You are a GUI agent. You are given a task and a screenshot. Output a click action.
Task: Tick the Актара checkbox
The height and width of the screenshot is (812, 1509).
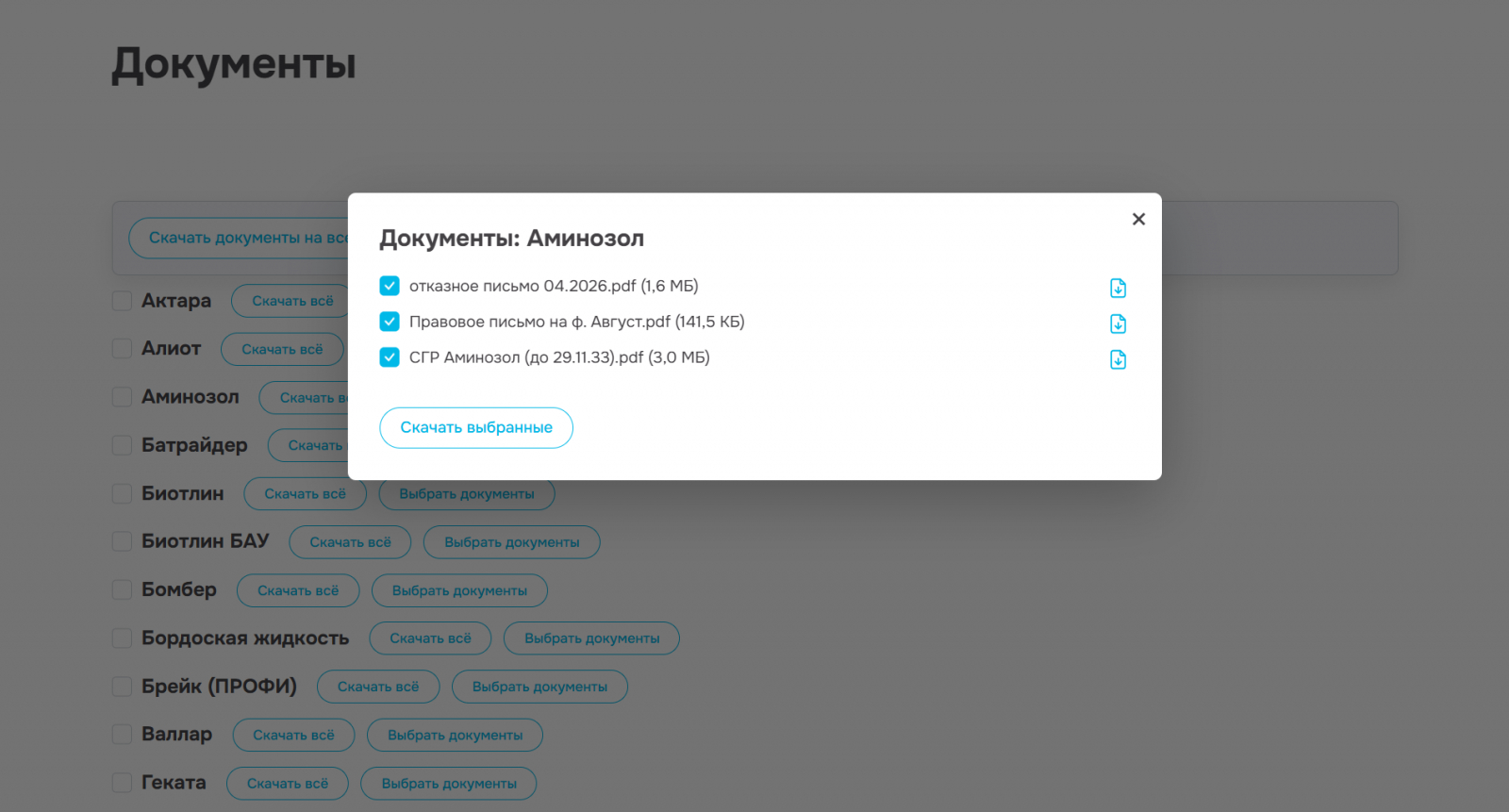click(122, 301)
